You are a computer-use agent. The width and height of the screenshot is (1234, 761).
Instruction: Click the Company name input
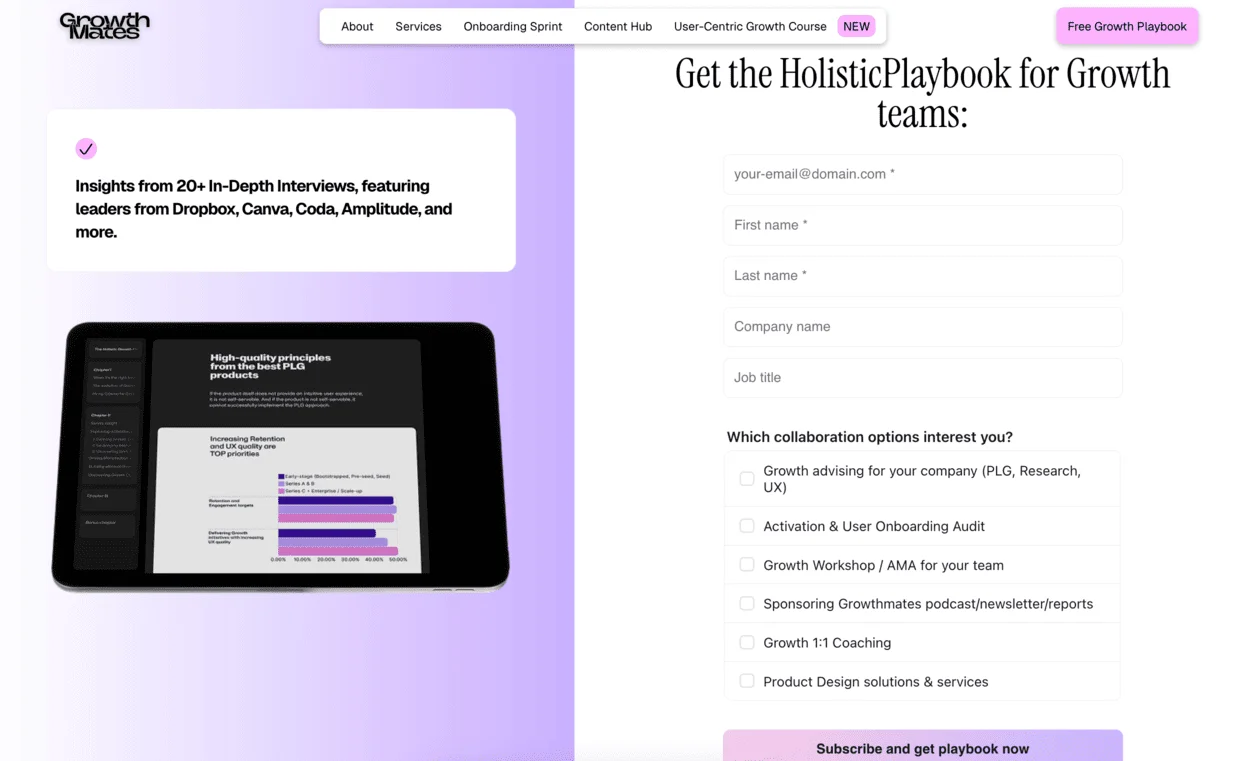point(922,327)
